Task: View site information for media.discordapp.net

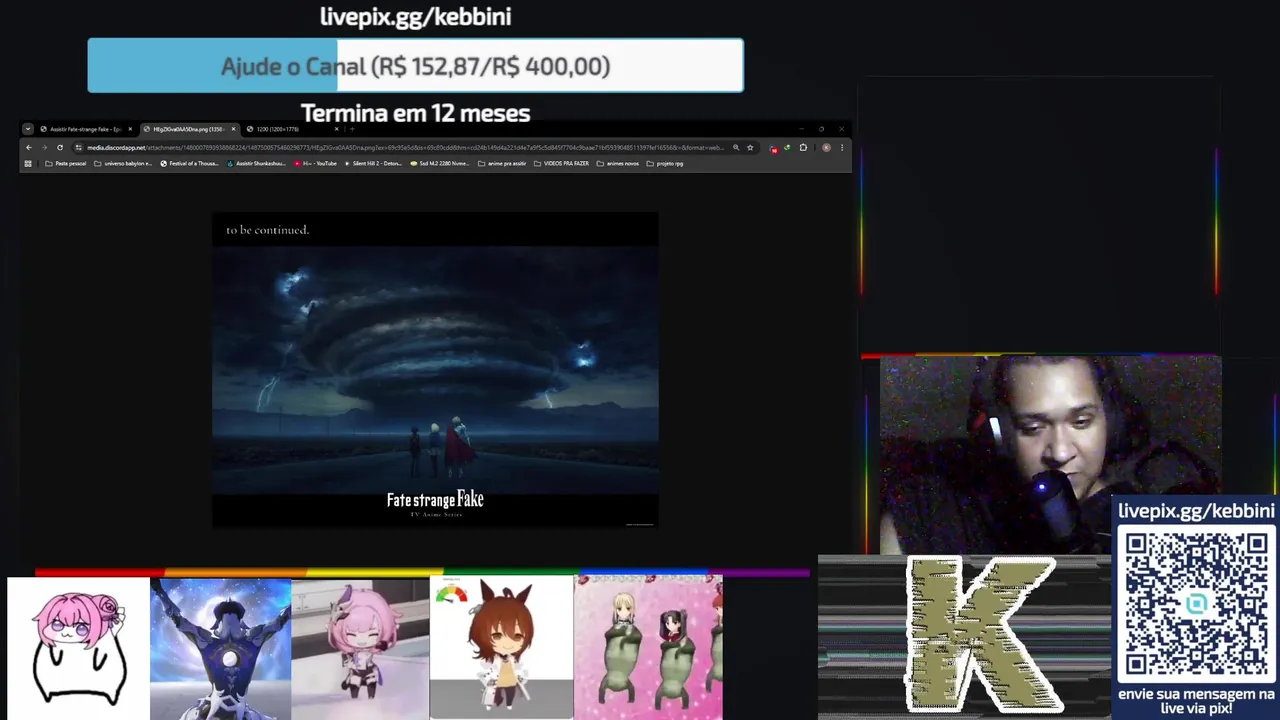Action: tap(78, 147)
